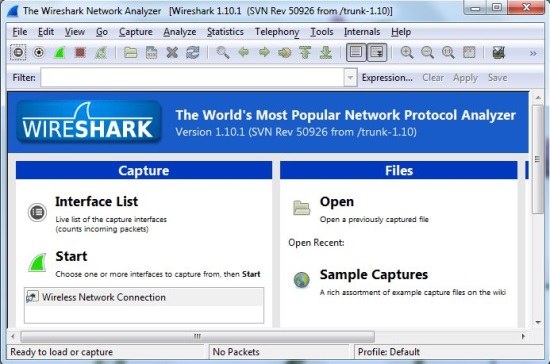Zoom in using the toolbar magnifier plus

[x=407, y=53]
